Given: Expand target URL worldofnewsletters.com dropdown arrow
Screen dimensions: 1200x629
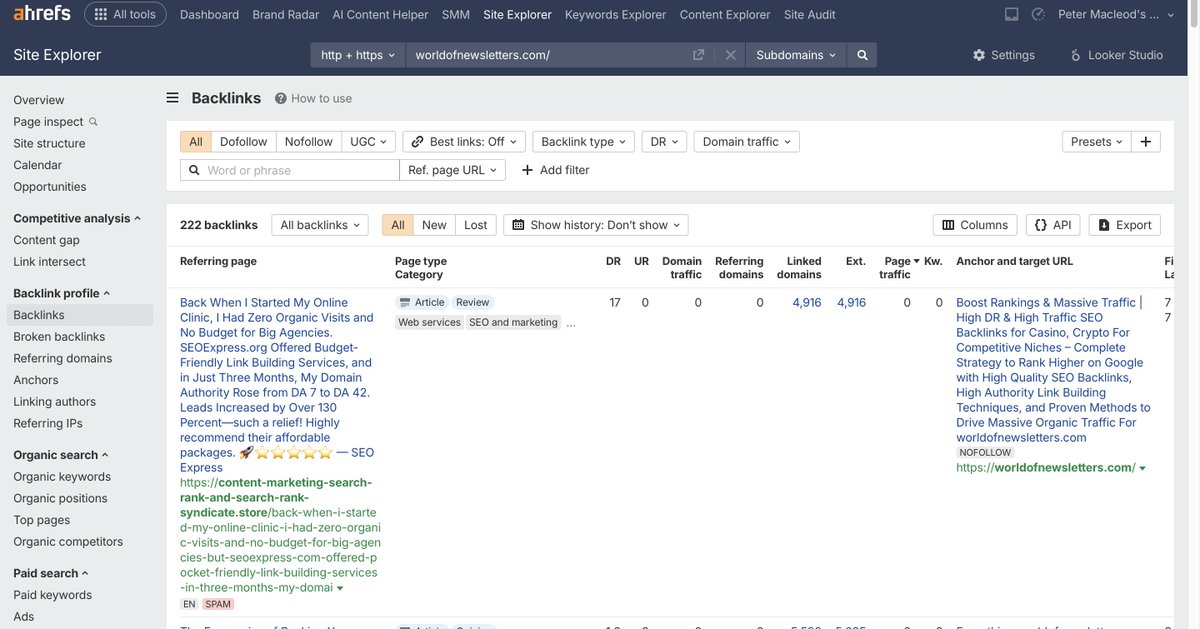Looking at the screenshot, I should (x=1142, y=468).
